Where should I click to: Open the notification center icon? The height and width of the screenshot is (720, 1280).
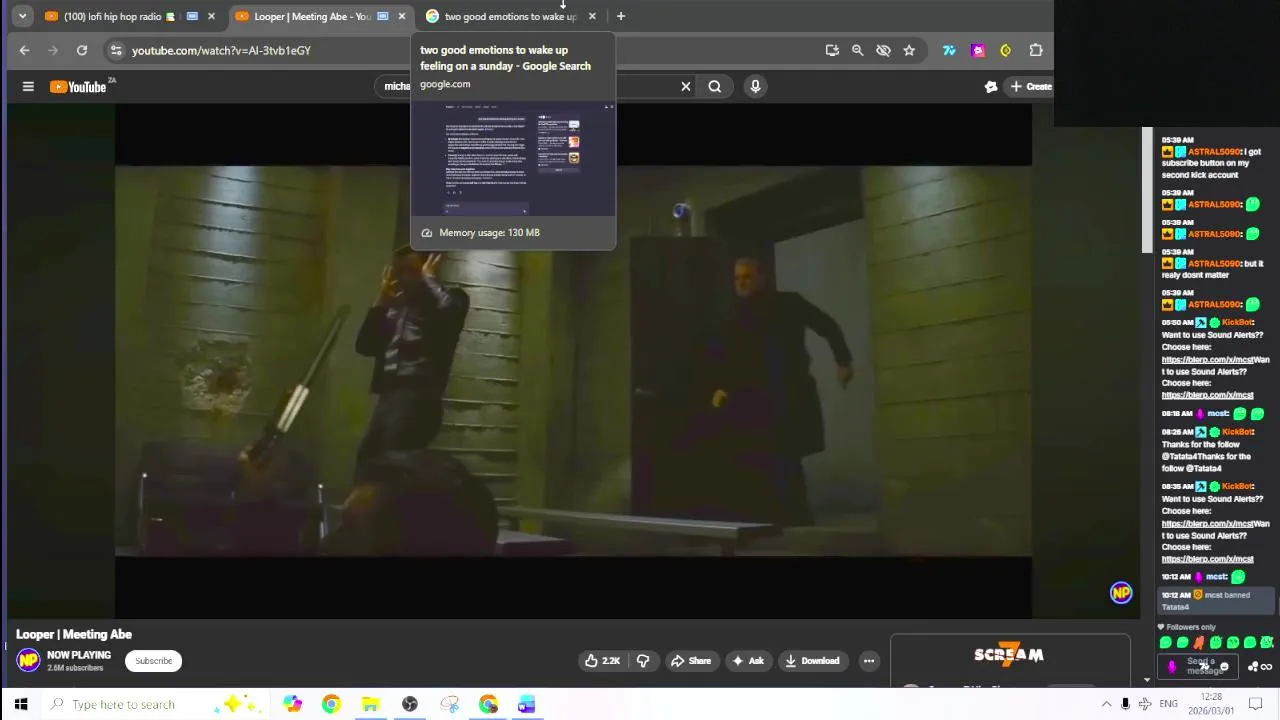(1256, 704)
